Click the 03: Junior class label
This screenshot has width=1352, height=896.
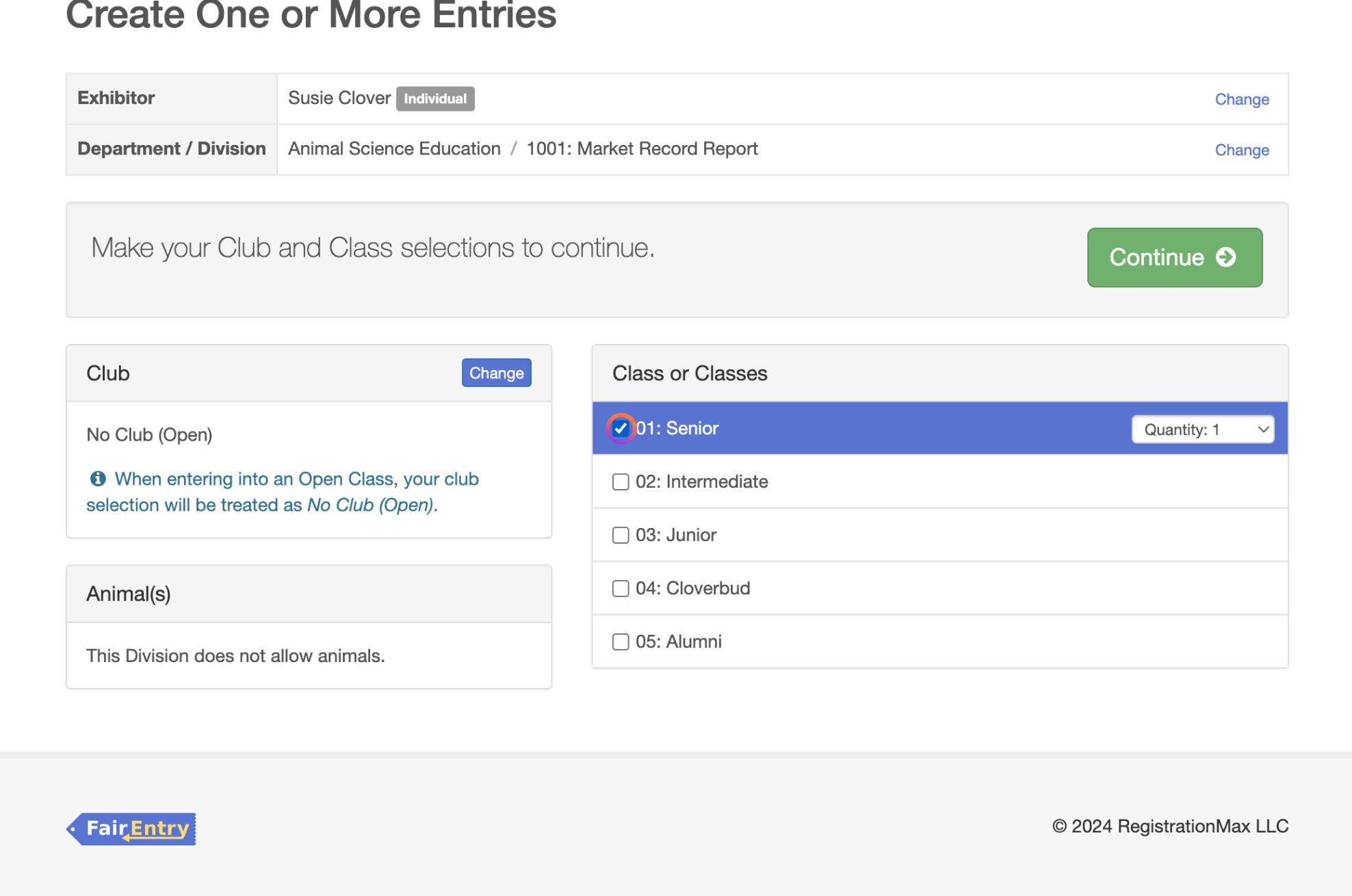point(676,535)
